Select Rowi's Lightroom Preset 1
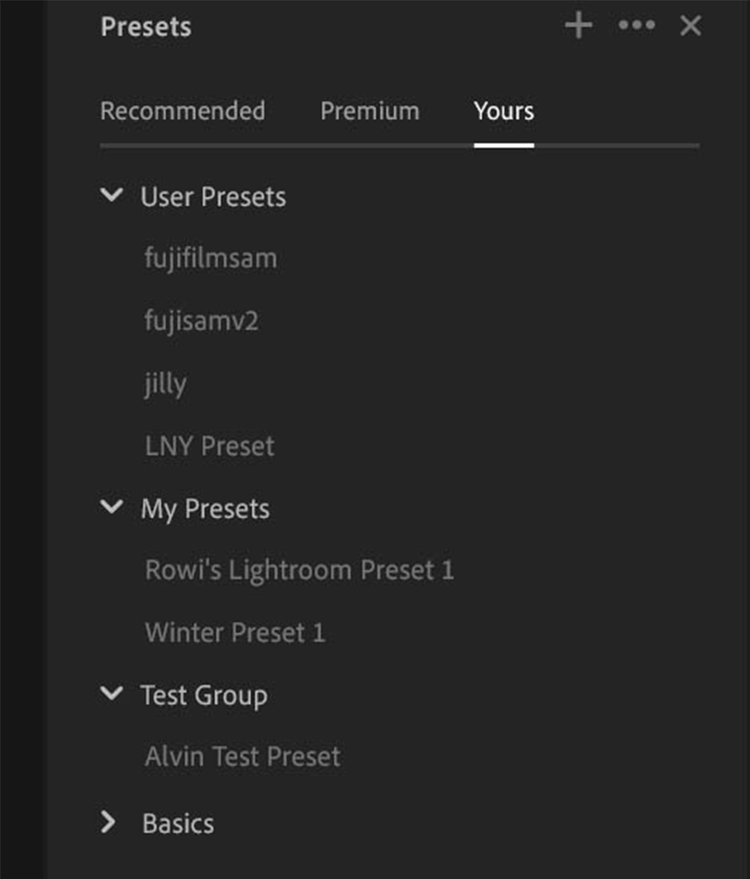The height and width of the screenshot is (879, 750). 299,571
